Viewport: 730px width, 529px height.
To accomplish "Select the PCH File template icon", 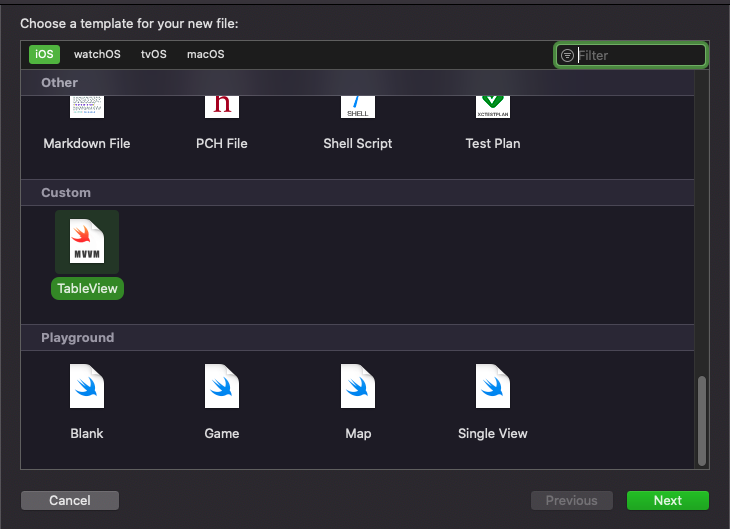I will pyautogui.click(x=222, y=107).
